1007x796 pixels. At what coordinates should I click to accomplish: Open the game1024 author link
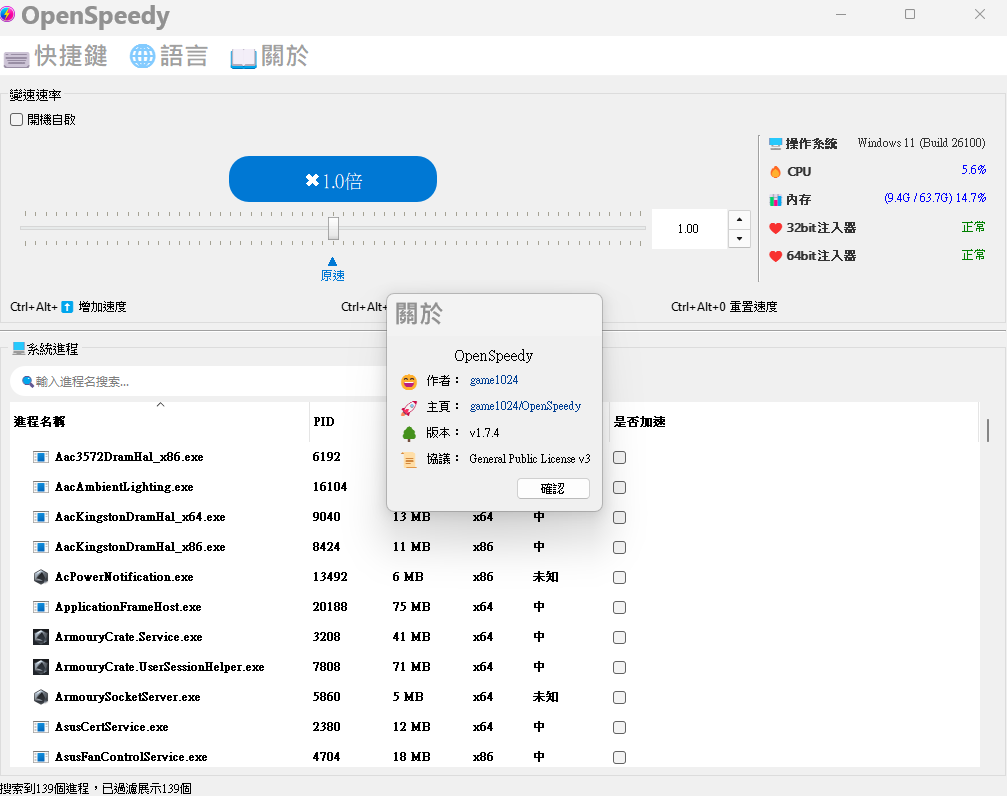[494, 380]
